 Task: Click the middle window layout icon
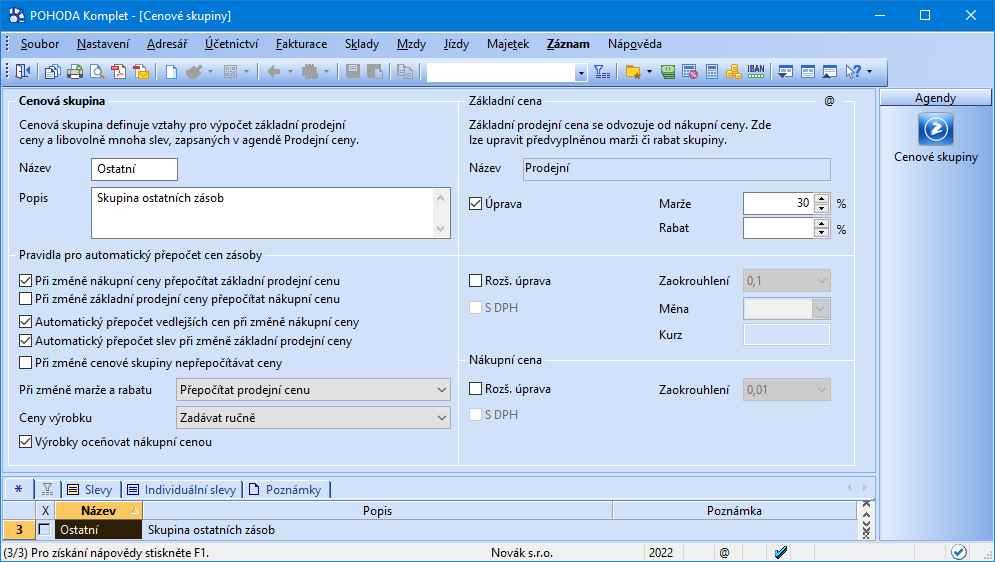tap(808, 72)
